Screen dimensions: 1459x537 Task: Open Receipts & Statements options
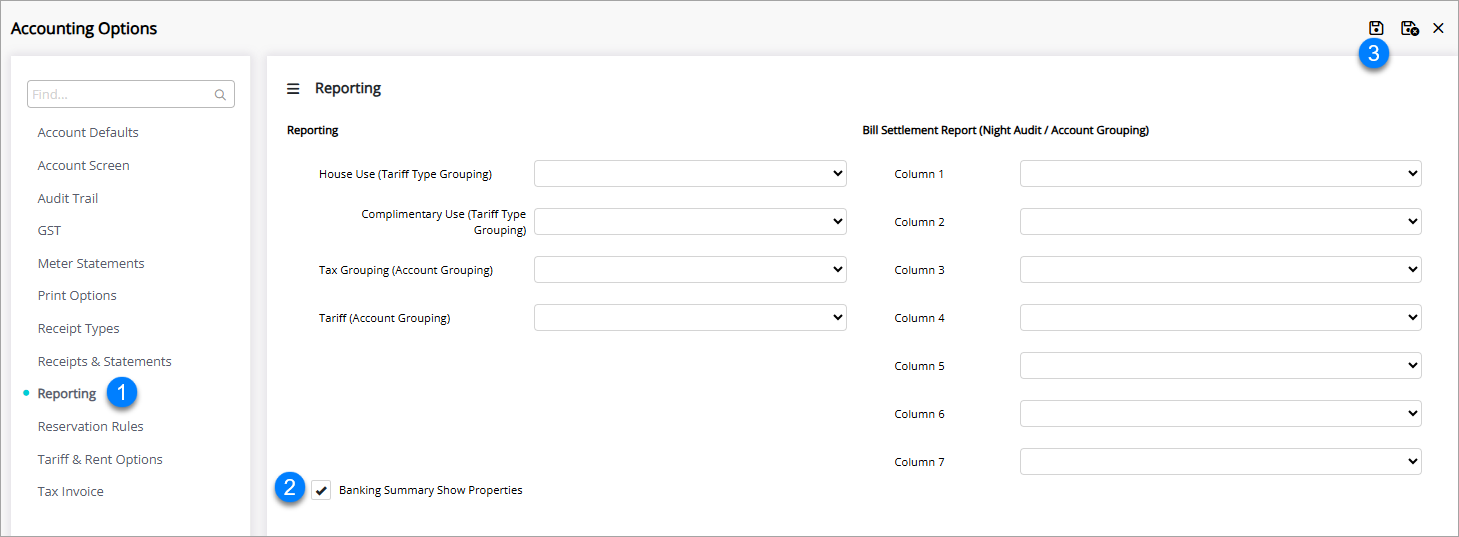click(x=104, y=361)
